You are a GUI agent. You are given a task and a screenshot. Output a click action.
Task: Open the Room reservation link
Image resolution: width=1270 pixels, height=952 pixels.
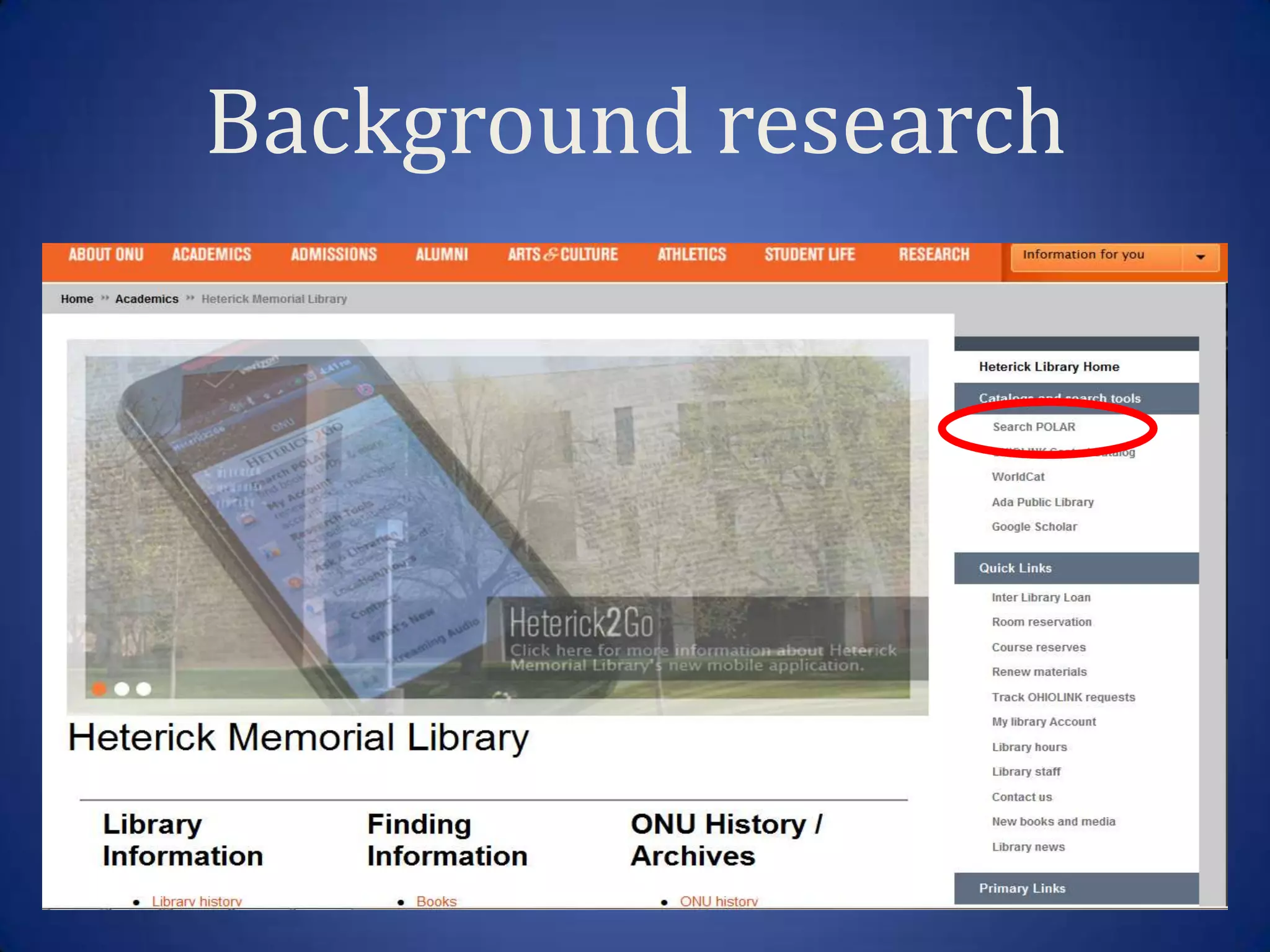[x=1042, y=622]
